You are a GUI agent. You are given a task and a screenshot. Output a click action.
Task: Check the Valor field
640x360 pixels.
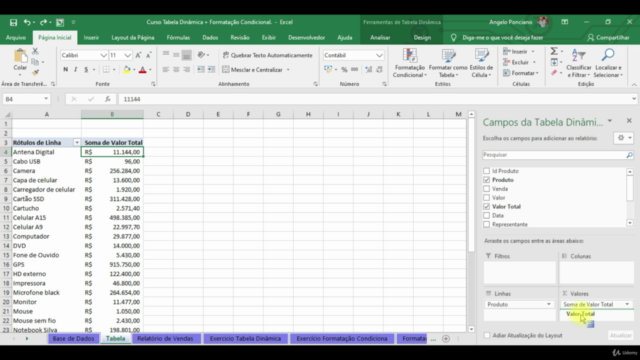[x=486, y=198]
